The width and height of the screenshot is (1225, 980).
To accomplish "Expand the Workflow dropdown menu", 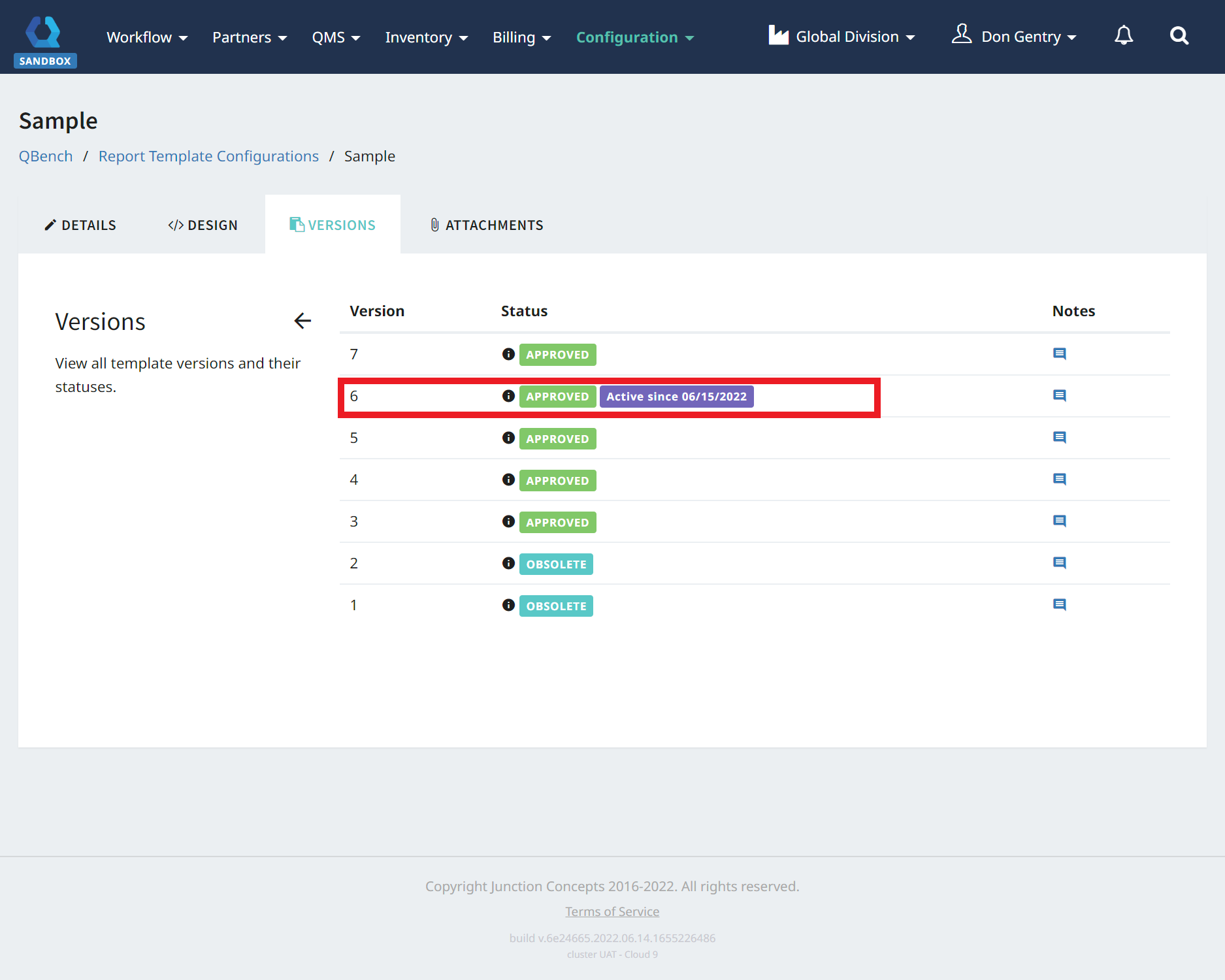I will pyautogui.click(x=147, y=37).
